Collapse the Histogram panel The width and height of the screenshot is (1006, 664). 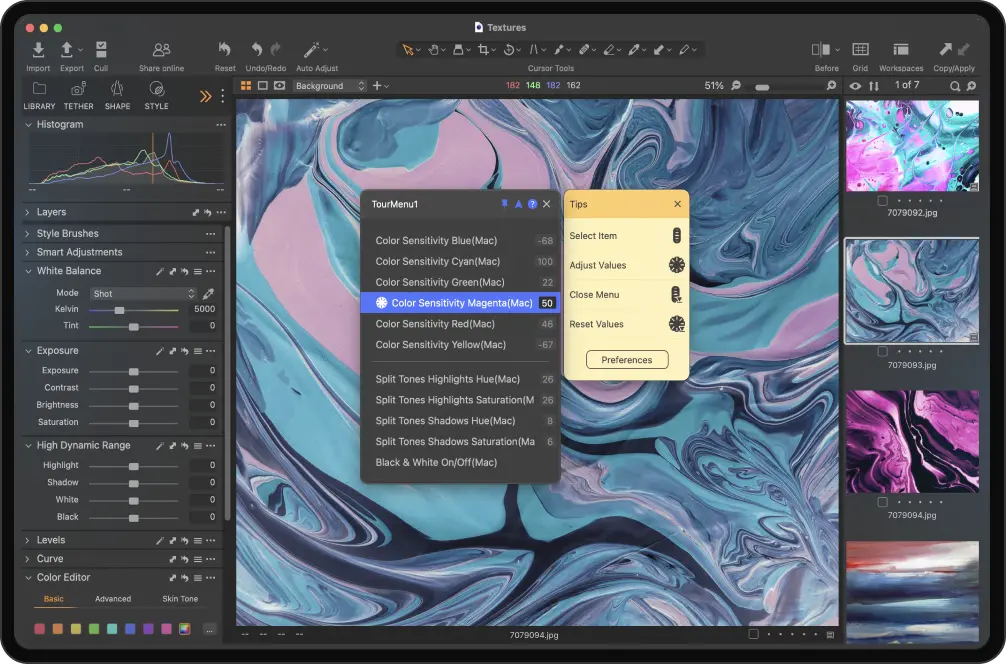point(28,124)
